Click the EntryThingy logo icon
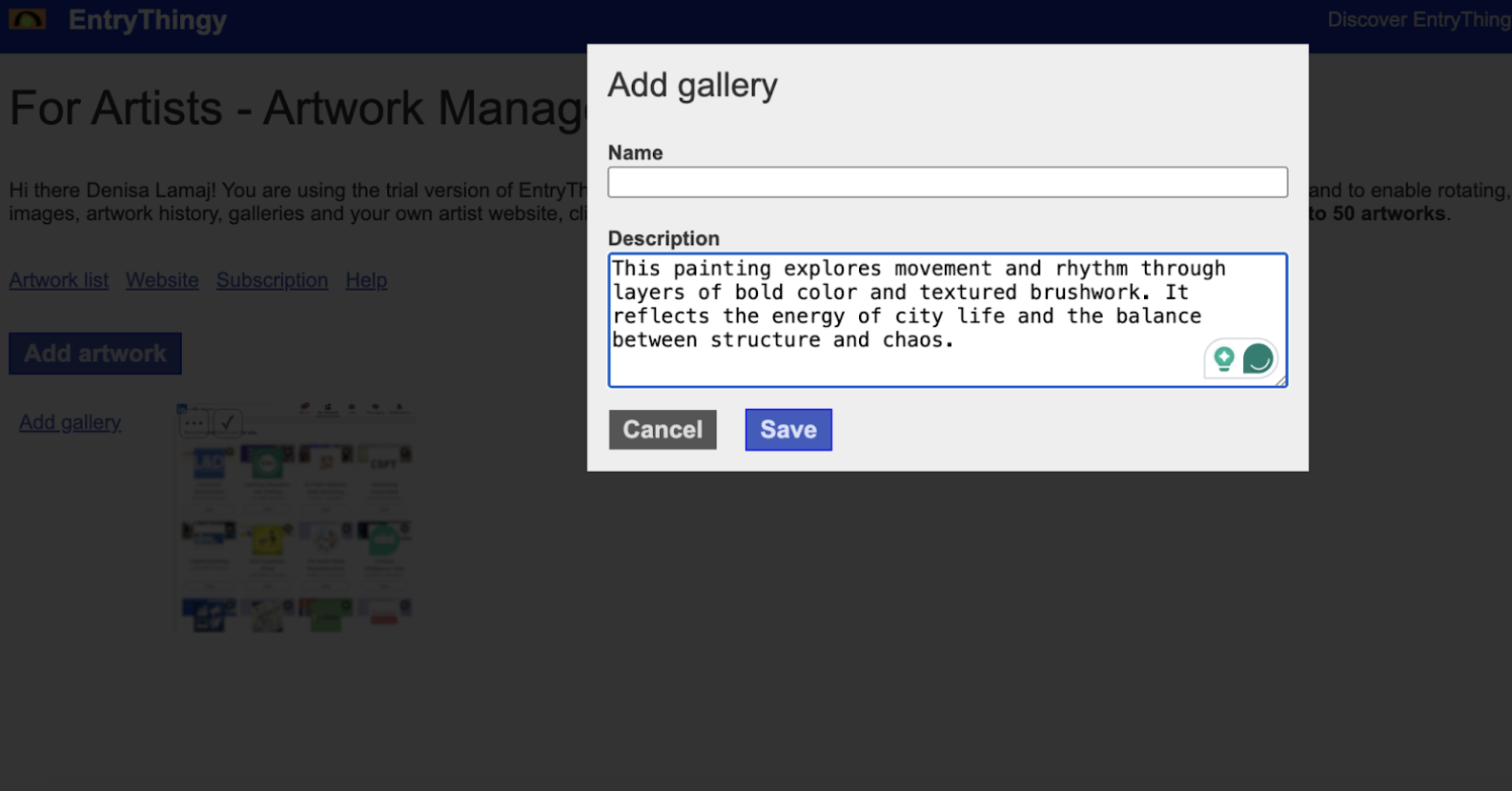This screenshot has width=1512, height=791. pyautogui.click(x=27, y=19)
